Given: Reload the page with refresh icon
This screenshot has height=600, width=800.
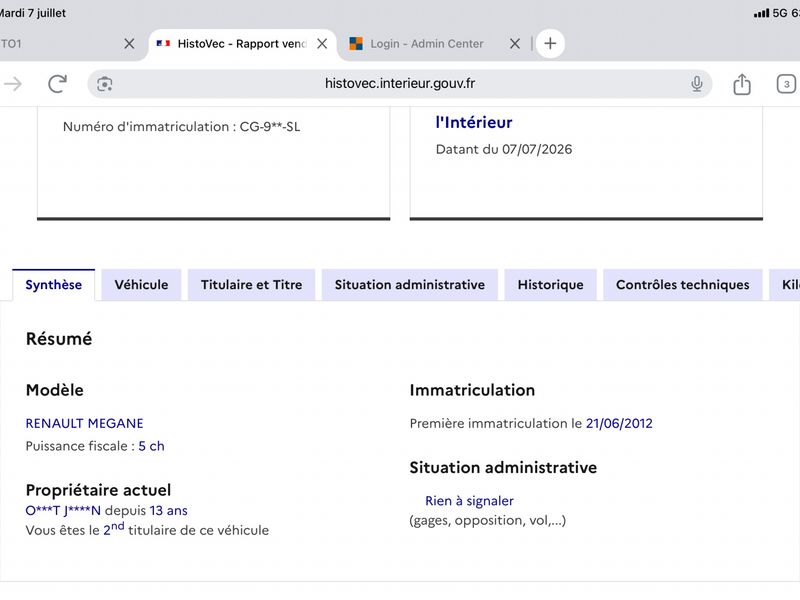Looking at the screenshot, I should point(57,84).
